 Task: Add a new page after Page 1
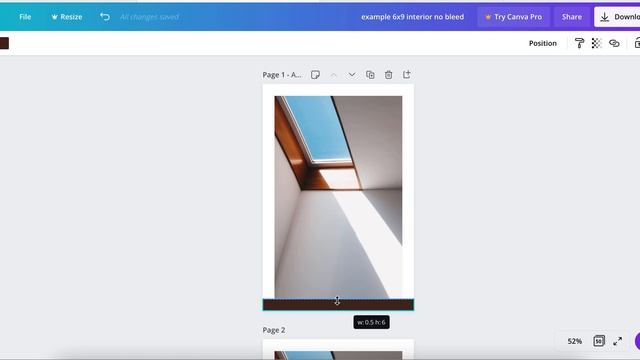(x=407, y=75)
